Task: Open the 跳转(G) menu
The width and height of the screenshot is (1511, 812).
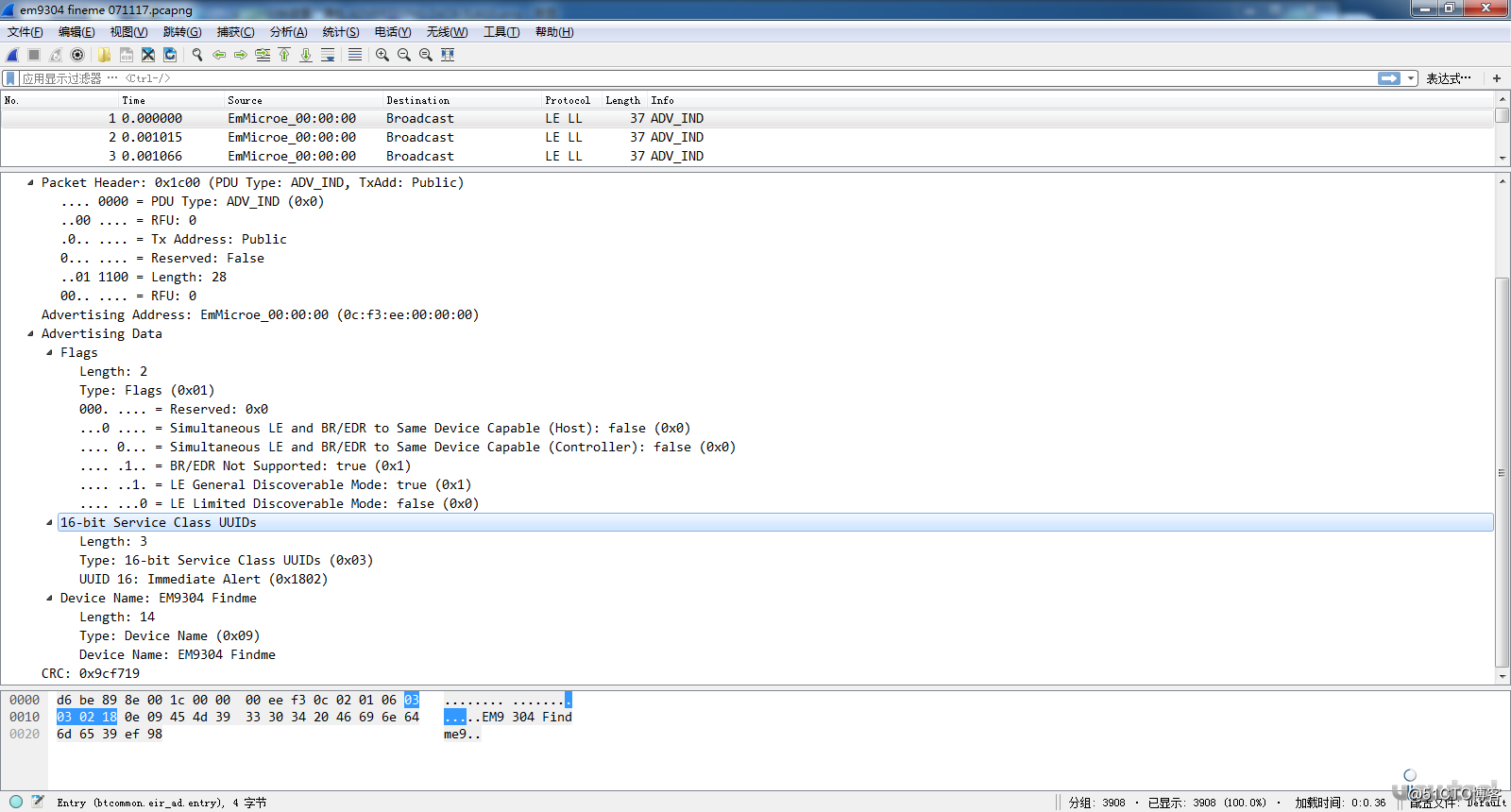Action: 182,32
